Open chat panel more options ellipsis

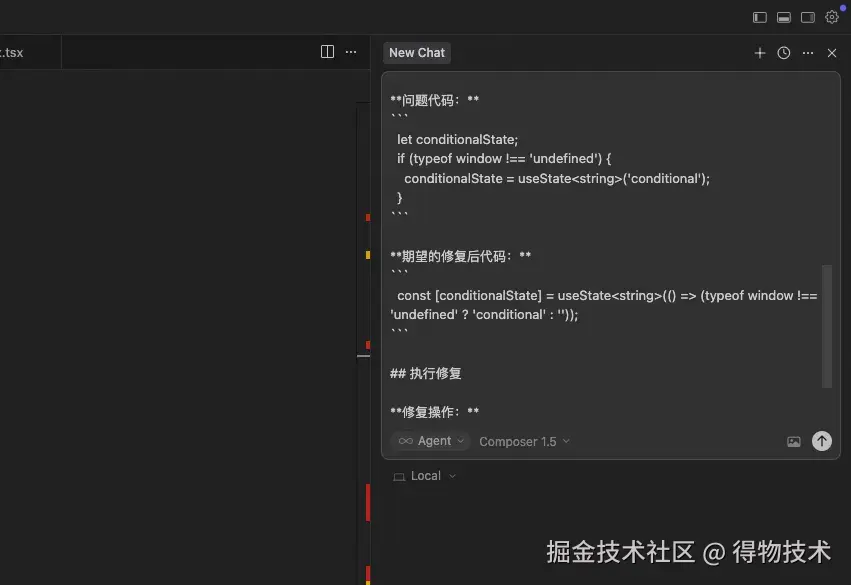[x=808, y=53]
